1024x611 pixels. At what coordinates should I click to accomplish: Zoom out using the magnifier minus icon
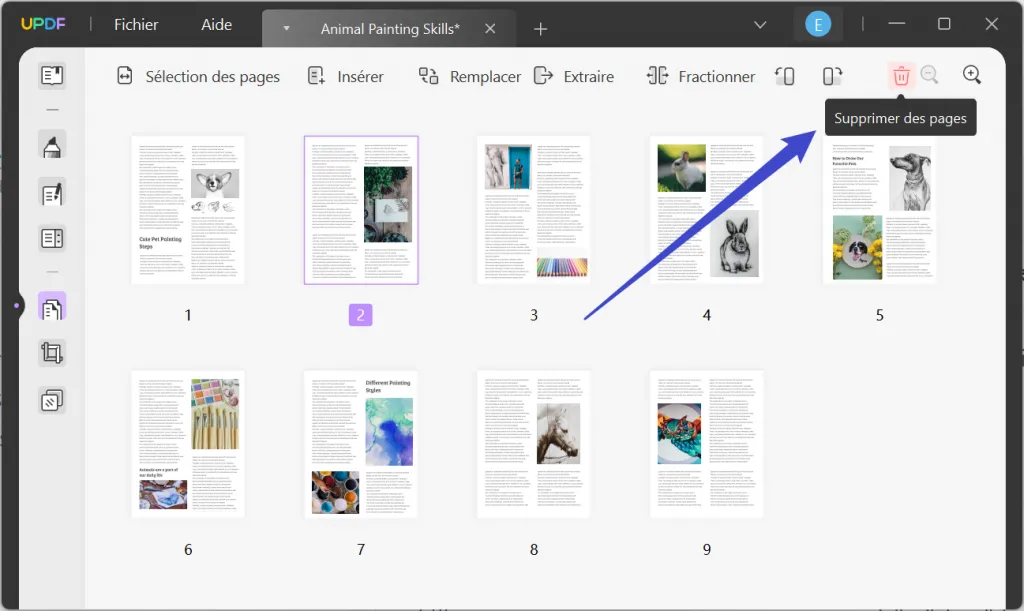(x=930, y=74)
